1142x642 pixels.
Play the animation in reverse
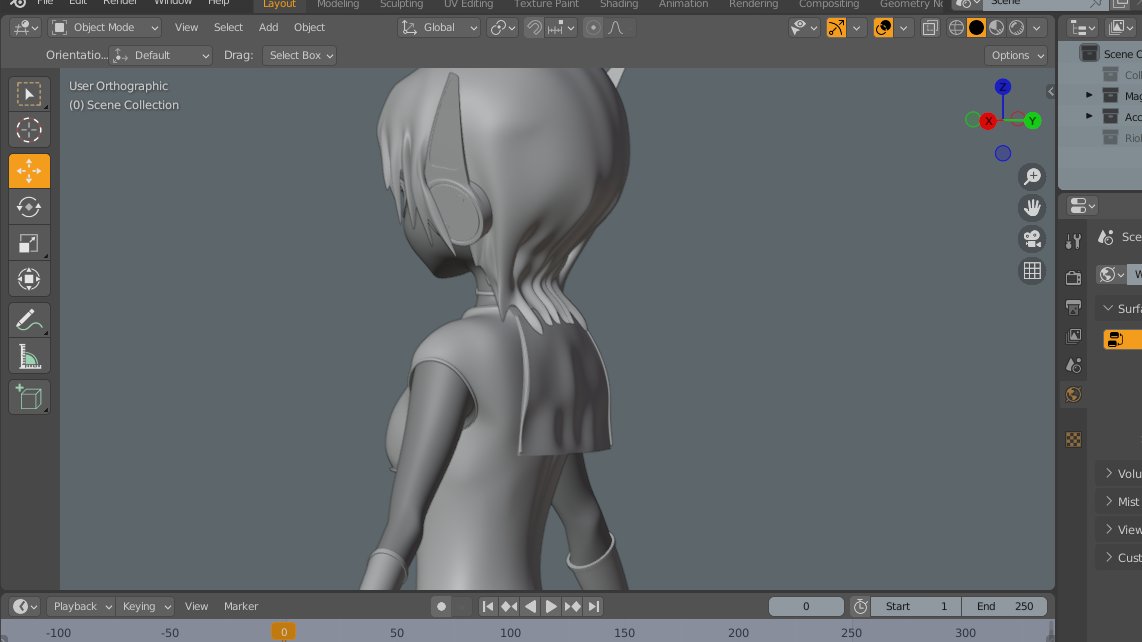tap(530, 606)
